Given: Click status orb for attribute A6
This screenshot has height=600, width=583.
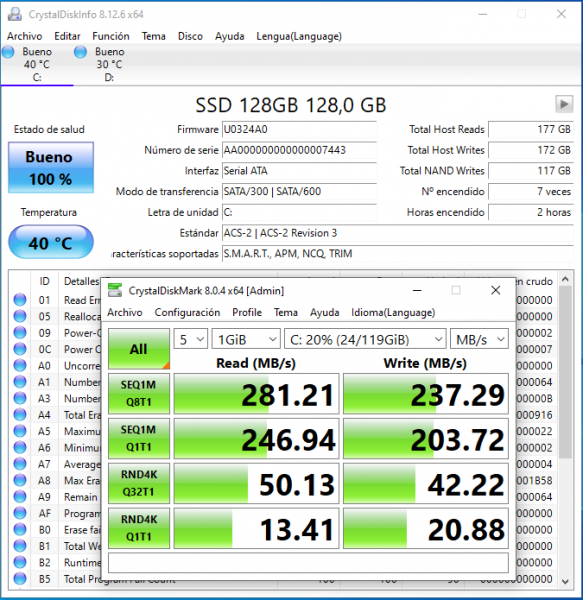Looking at the screenshot, I should coord(20,447).
